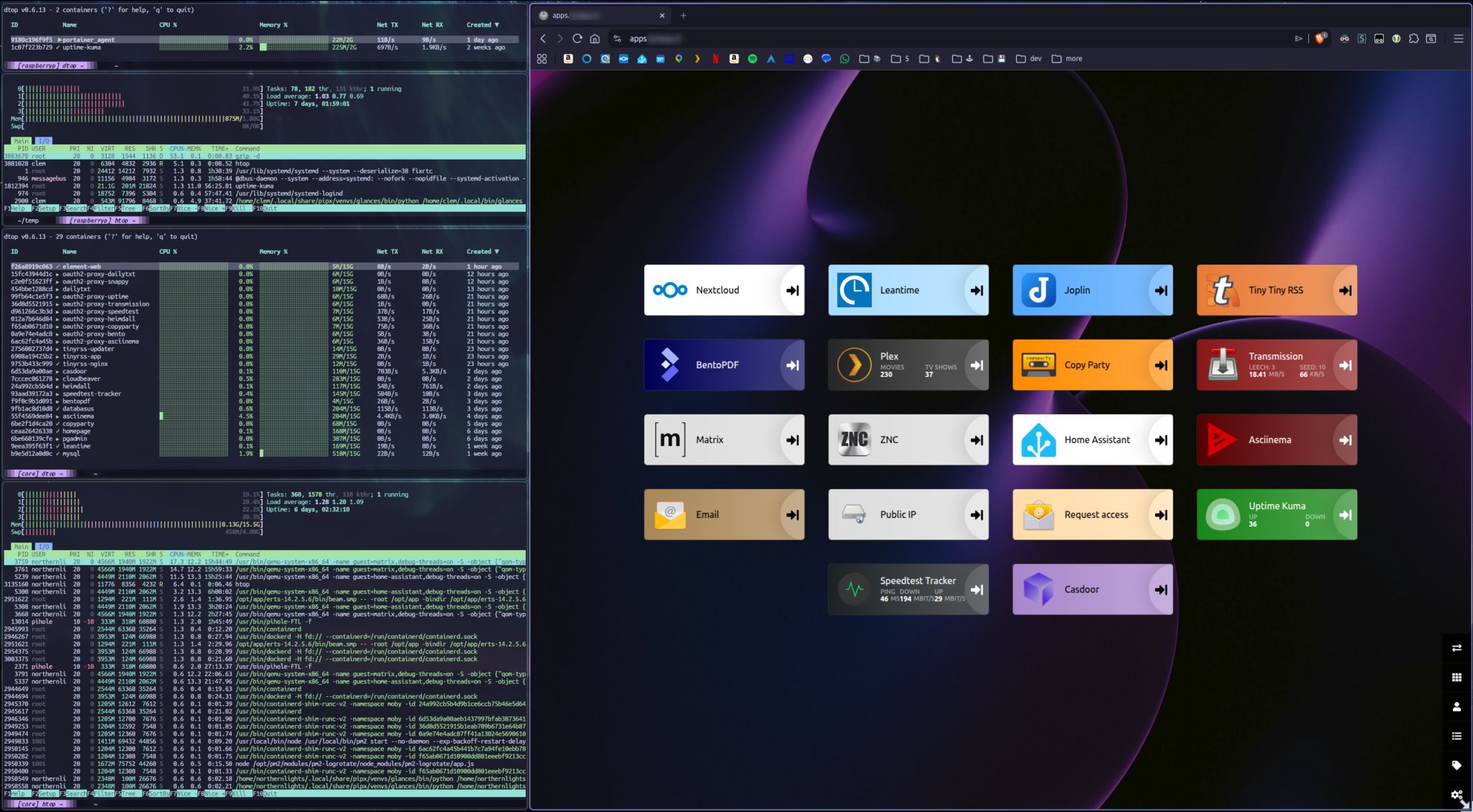
Task: Switch sidebar to list view
Action: click(1456, 735)
